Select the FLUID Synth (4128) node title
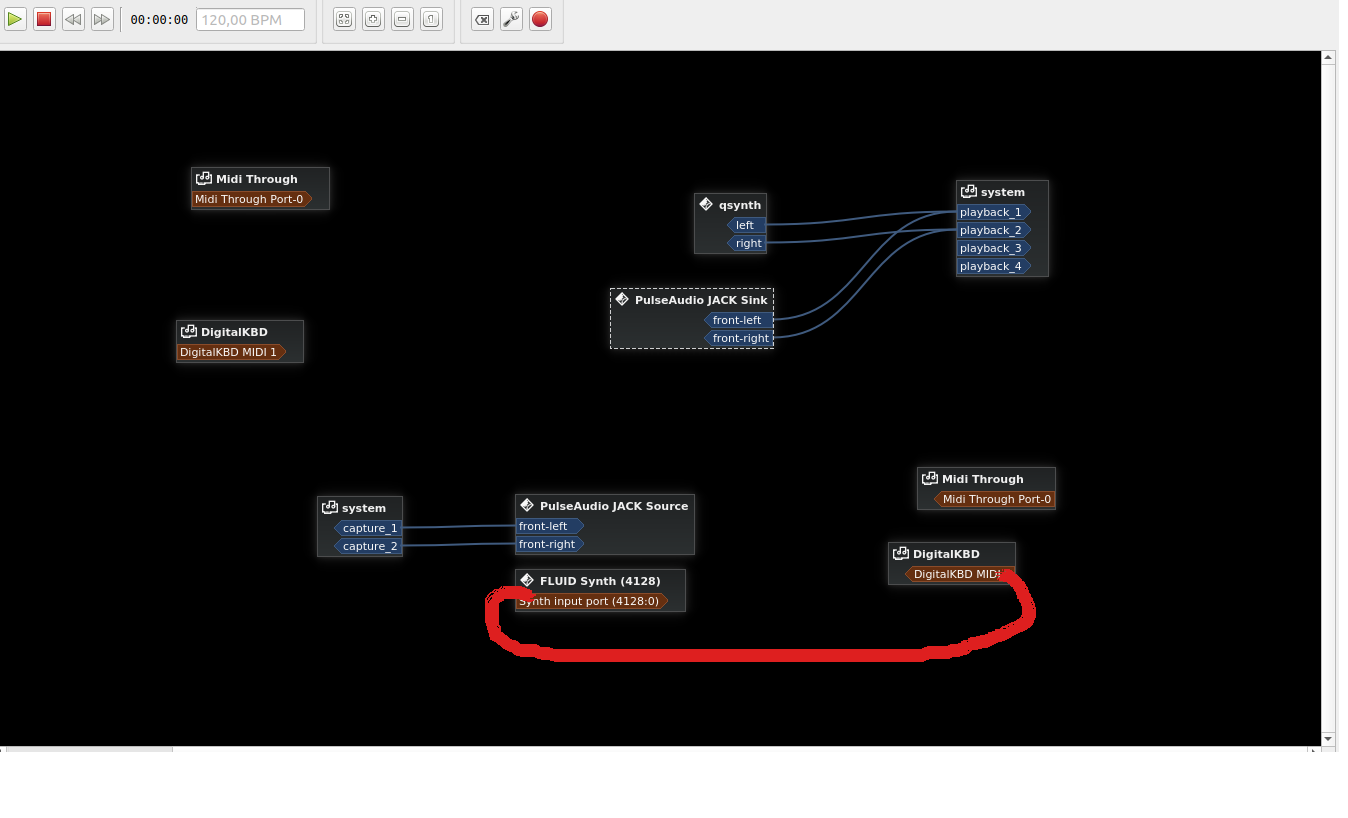1348x818 pixels. [600, 581]
